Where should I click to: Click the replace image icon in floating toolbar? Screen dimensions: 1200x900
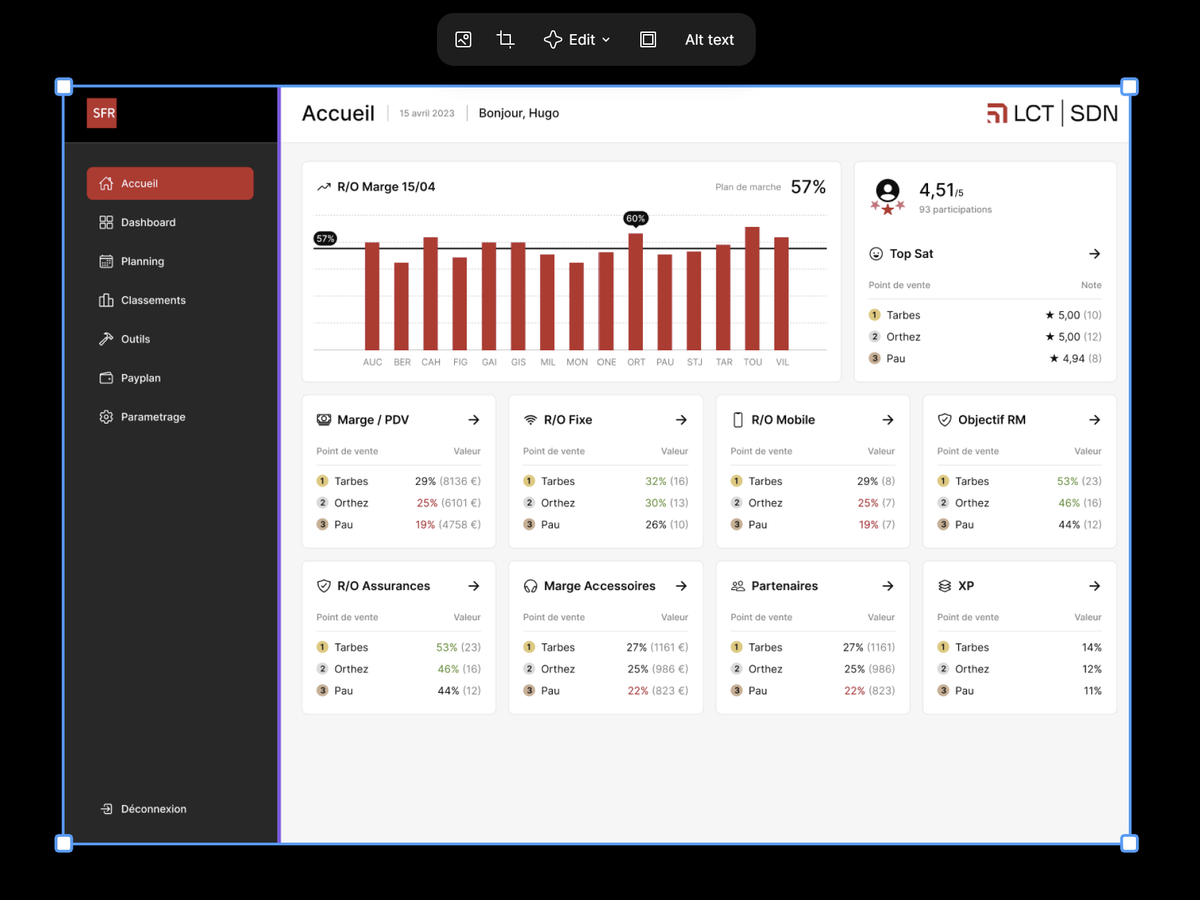coord(463,40)
